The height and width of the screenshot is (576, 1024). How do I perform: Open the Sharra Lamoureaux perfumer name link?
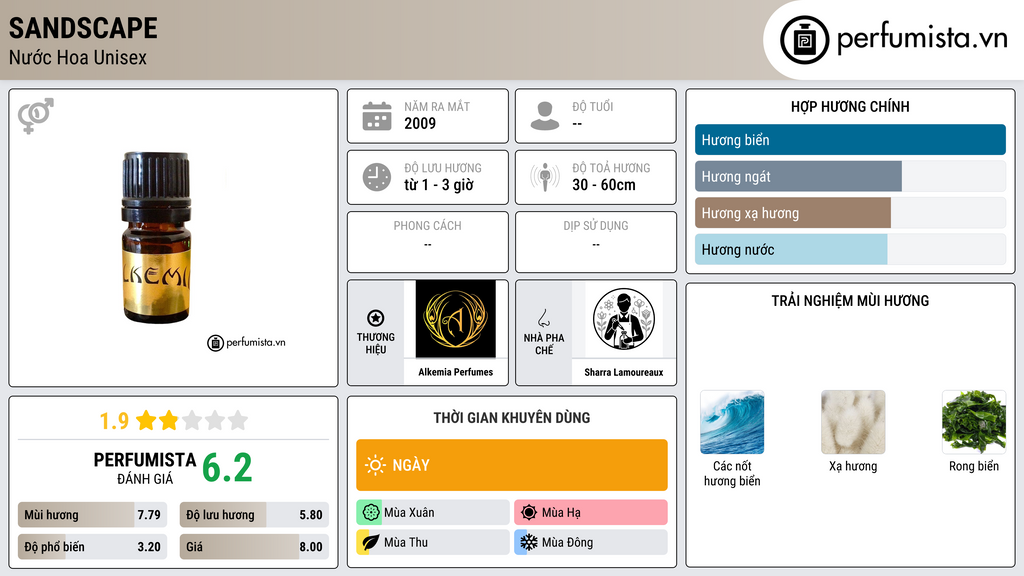(x=624, y=372)
